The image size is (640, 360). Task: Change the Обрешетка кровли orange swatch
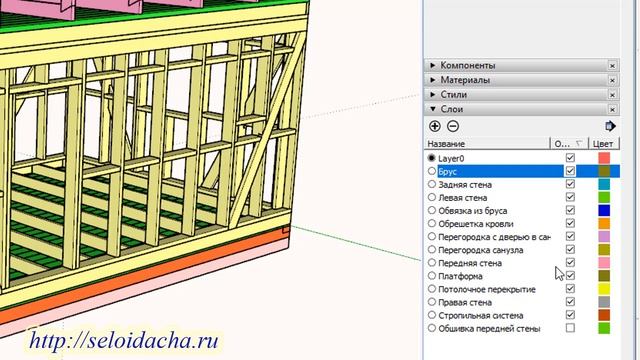point(604,223)
